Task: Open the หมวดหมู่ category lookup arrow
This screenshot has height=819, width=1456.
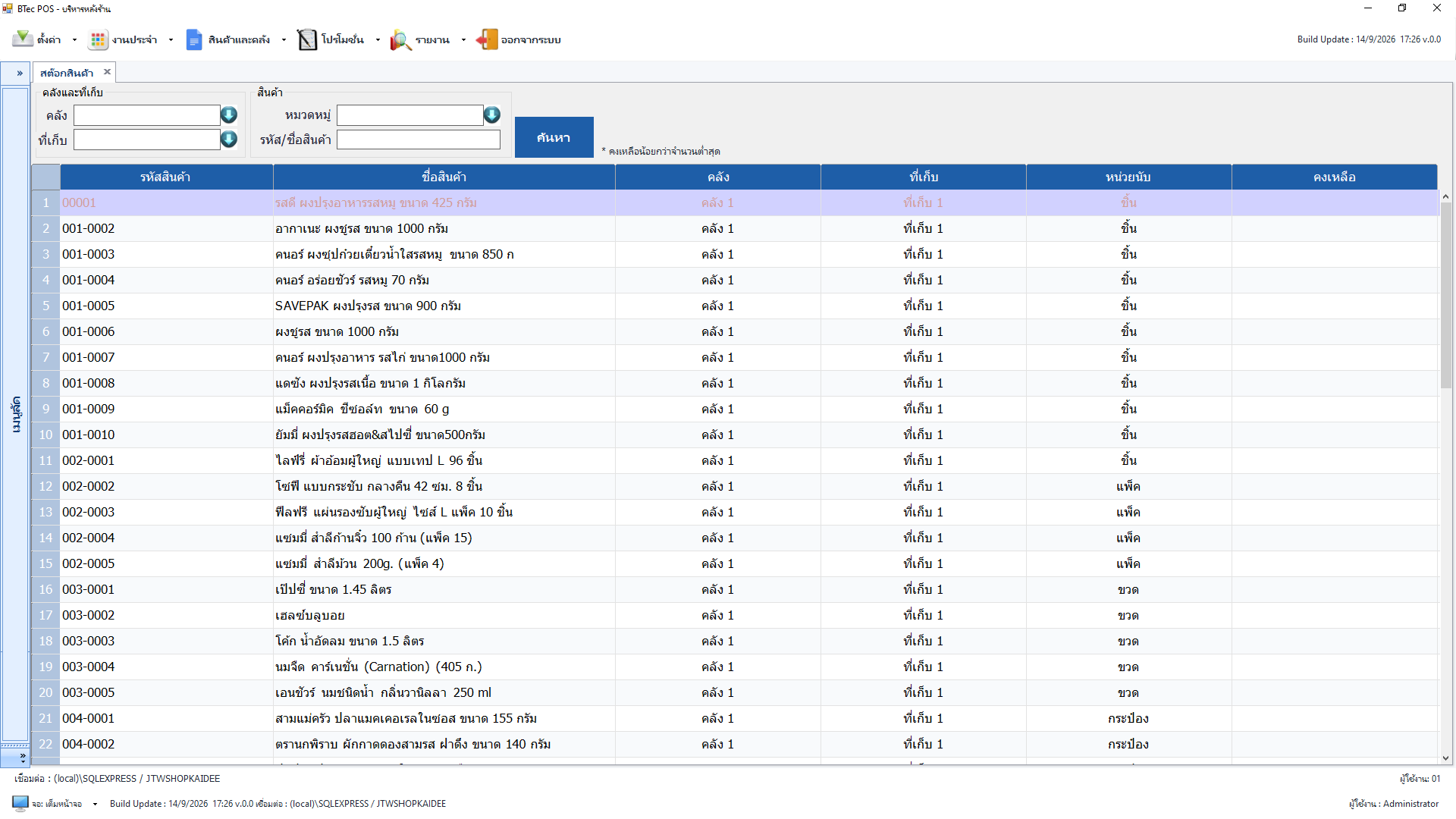Action: tap(492, 115)
